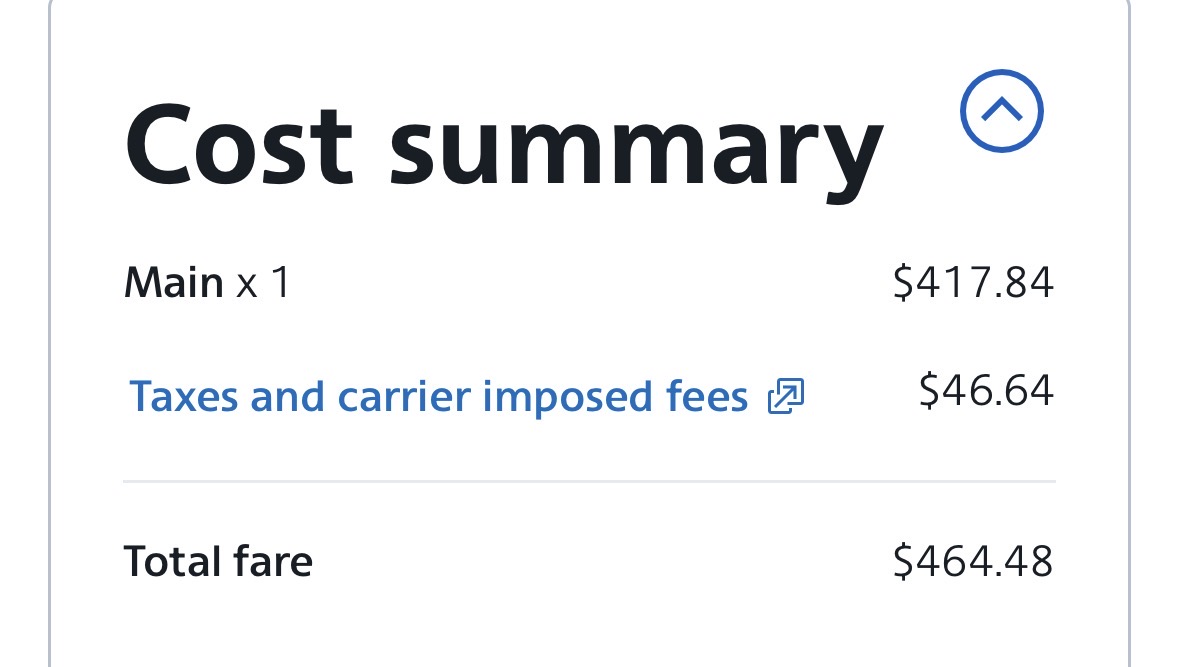Click the Total fare label
The width and height of the screenshot is (1179, 667).
(x=218, y=561)
